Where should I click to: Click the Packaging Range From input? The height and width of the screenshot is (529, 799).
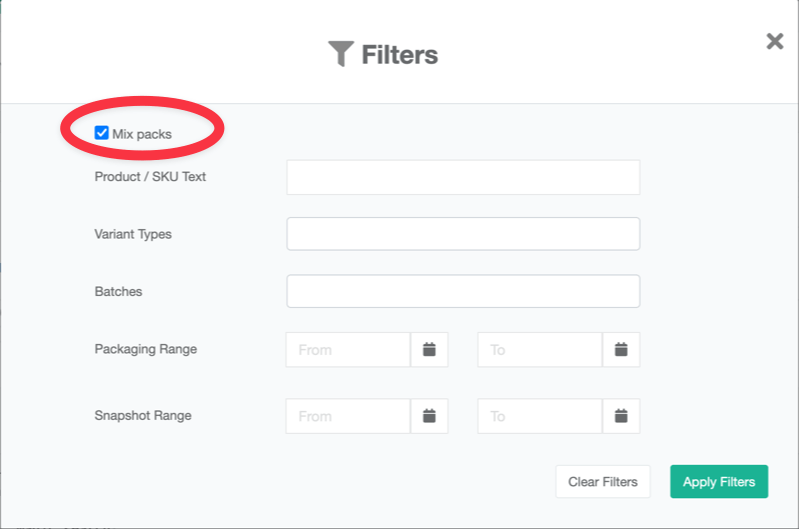pyautogui.click(x=348, y=350)
